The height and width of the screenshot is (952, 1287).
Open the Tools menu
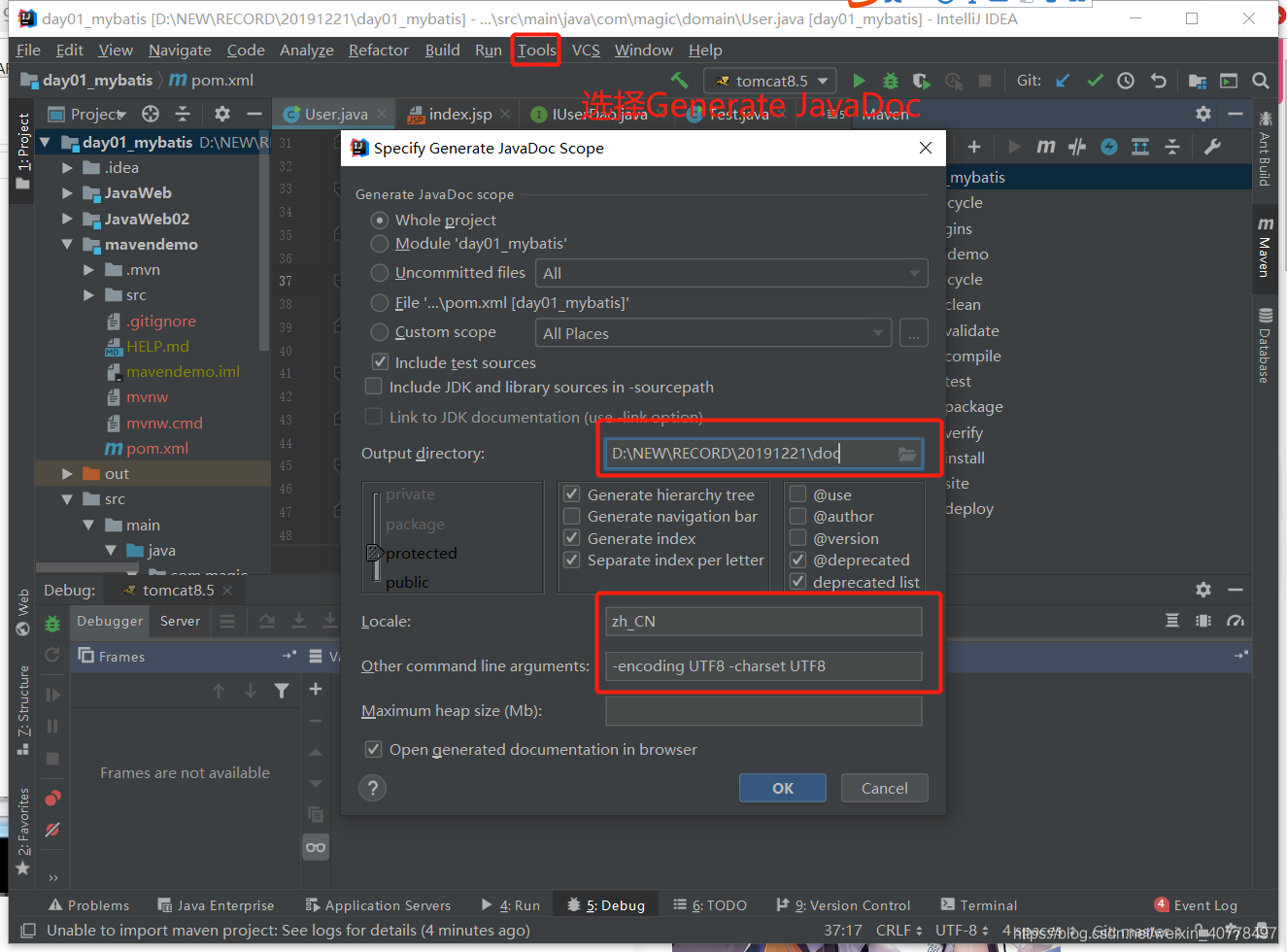click(x=536, y=51)
